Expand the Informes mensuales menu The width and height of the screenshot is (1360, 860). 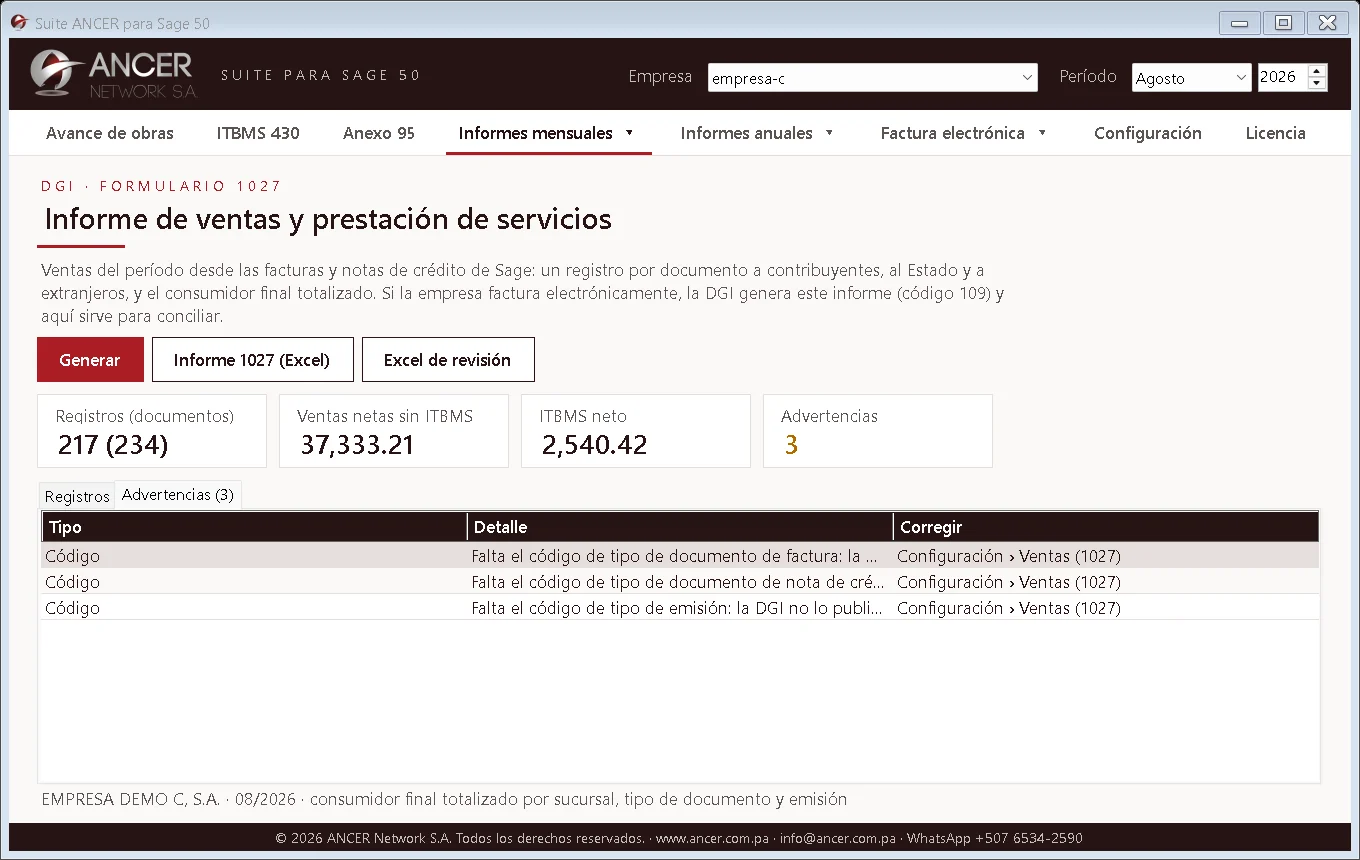tap(547, 133)
